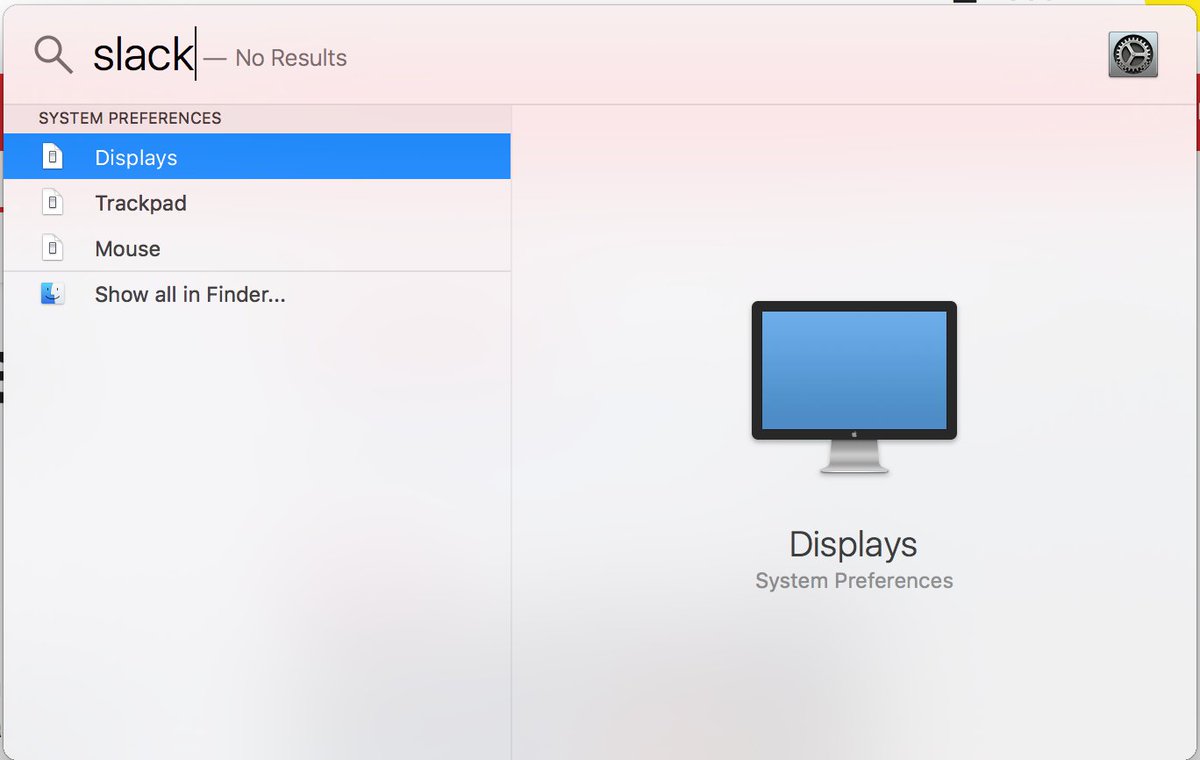Viewport: 1200px width, 760px height.
Task: Click the Mouse preference pane file icon
Action: (53, 248)
